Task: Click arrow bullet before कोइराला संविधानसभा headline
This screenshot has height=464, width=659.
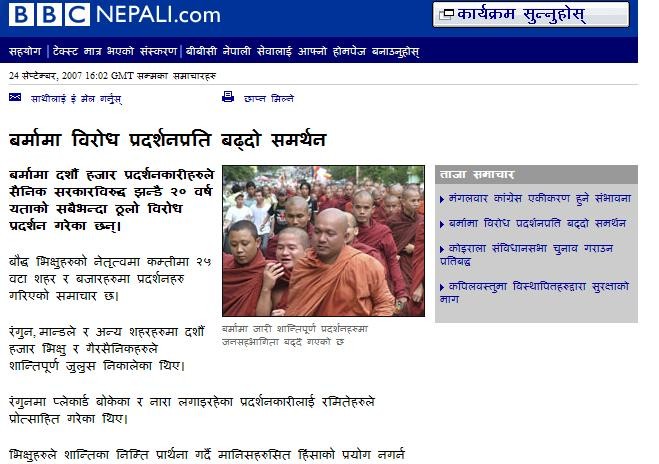Action: [x=442, y=250]
